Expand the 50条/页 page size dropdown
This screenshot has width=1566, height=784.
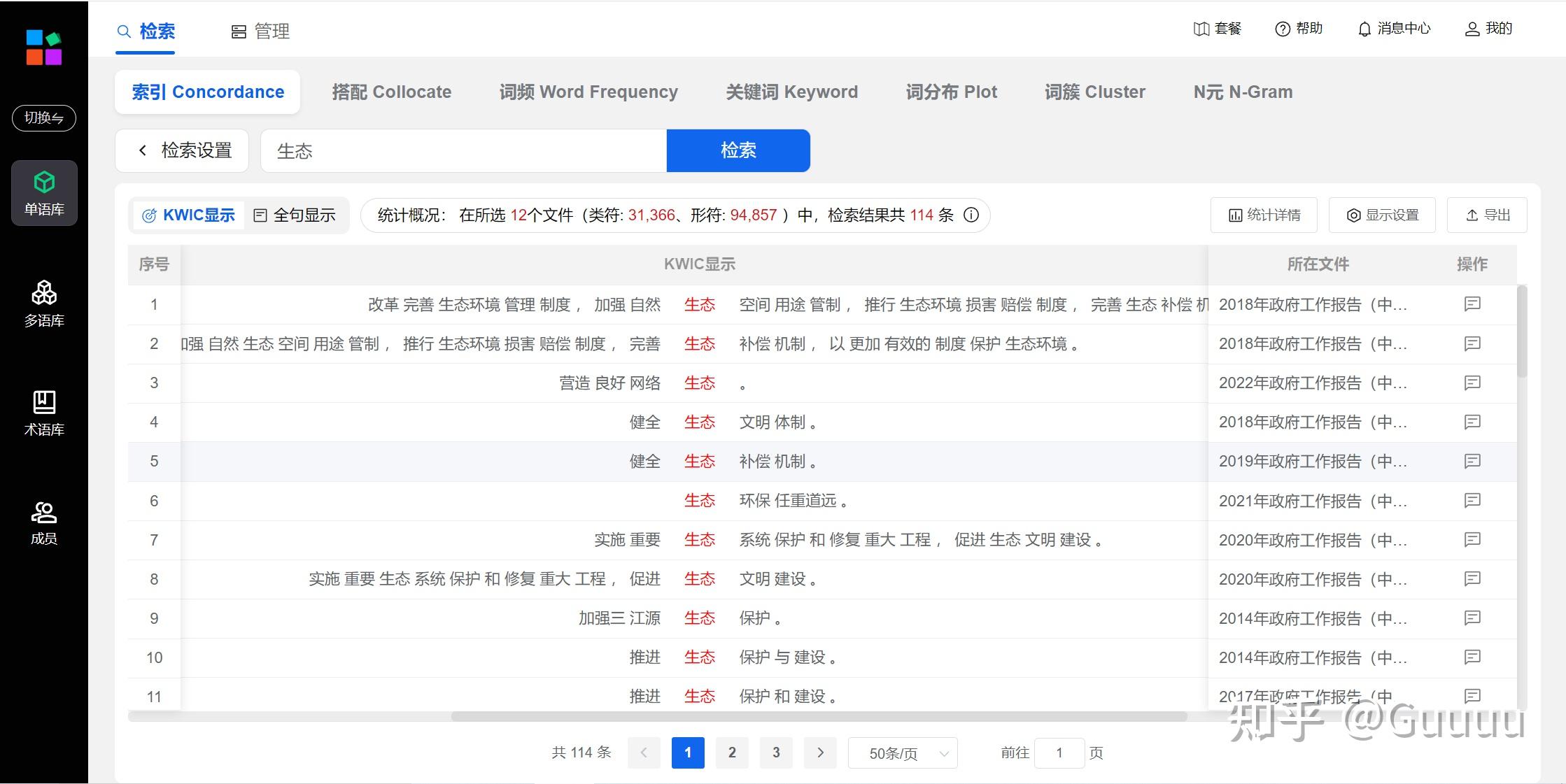click(903, 753)
